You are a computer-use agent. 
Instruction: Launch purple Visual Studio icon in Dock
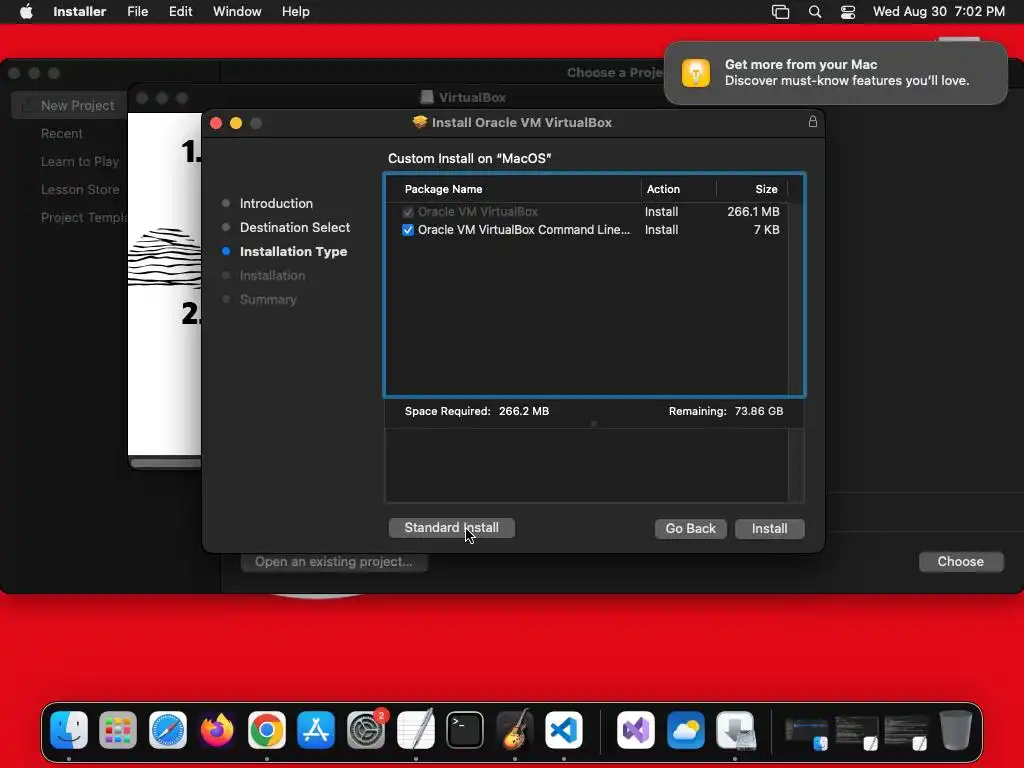coord(636,729)
